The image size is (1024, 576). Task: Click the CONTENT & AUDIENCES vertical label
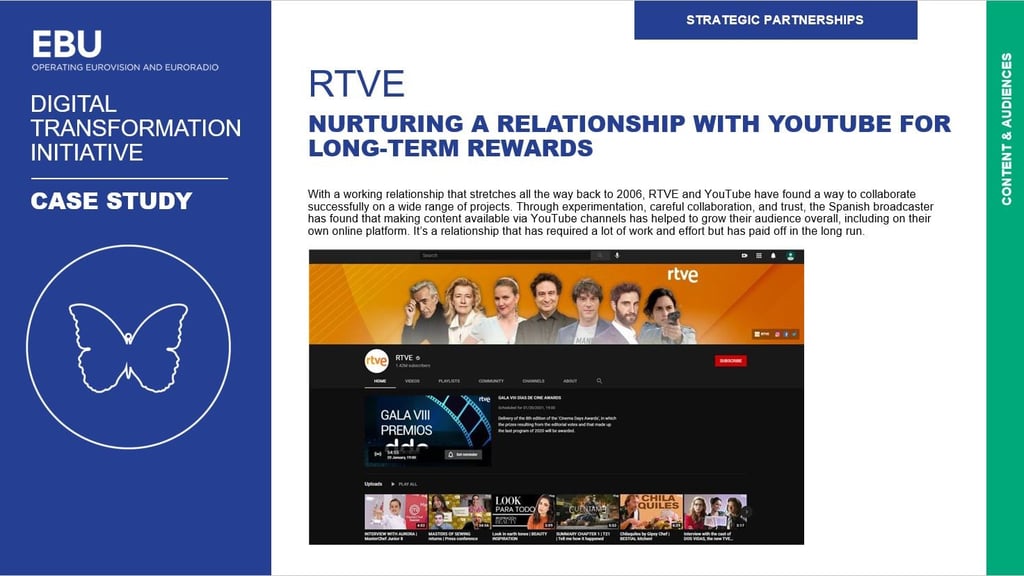coord(1006,129)
